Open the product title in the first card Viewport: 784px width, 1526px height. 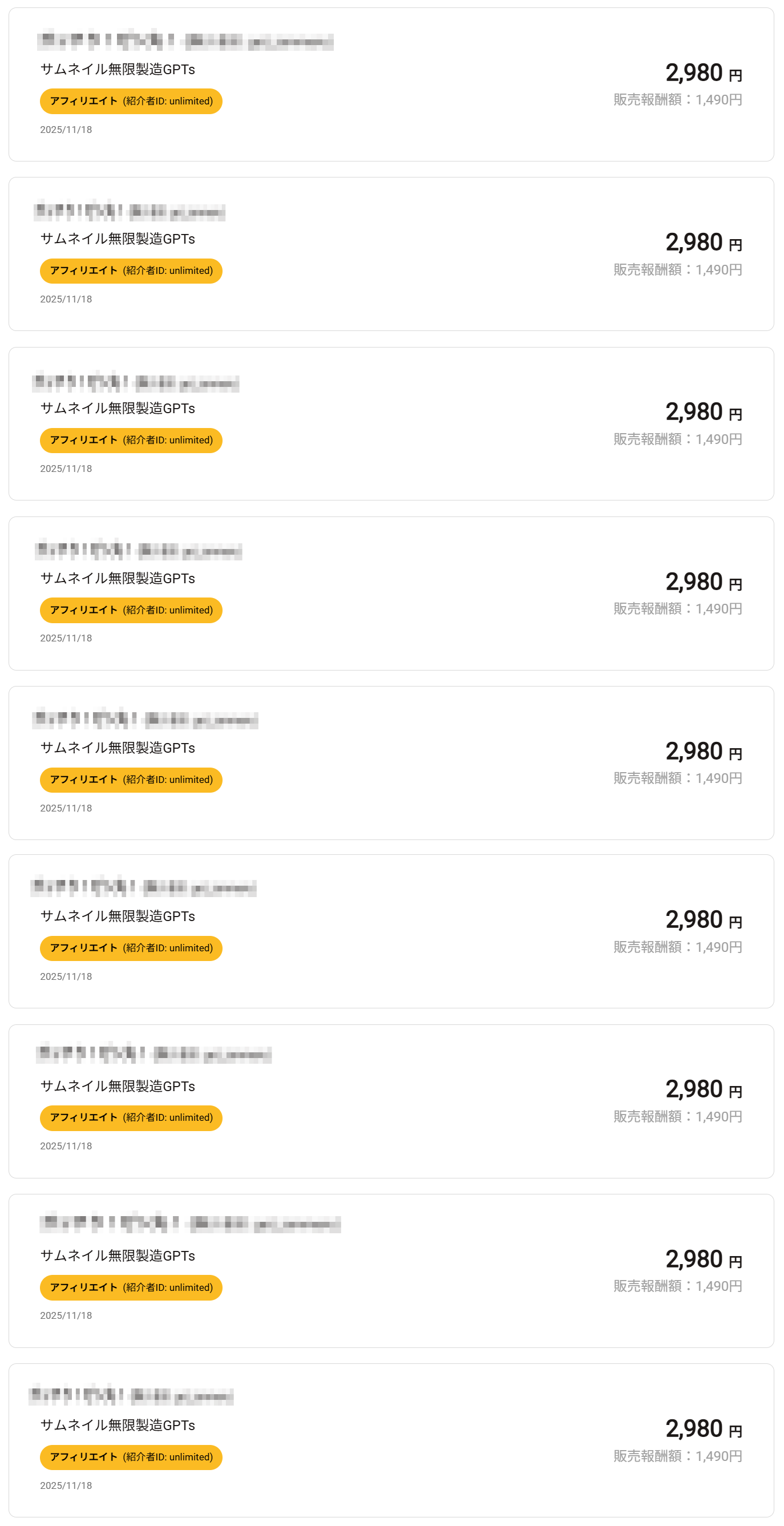pos(117,69)
